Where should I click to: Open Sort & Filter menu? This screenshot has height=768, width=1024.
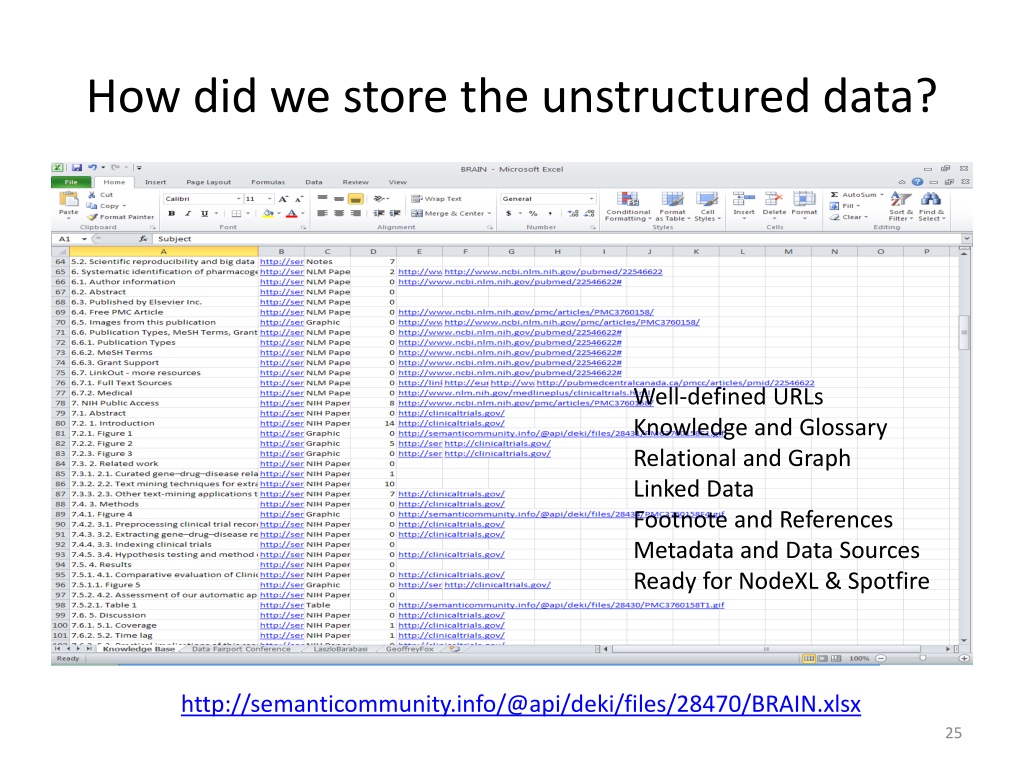point(901,206)
